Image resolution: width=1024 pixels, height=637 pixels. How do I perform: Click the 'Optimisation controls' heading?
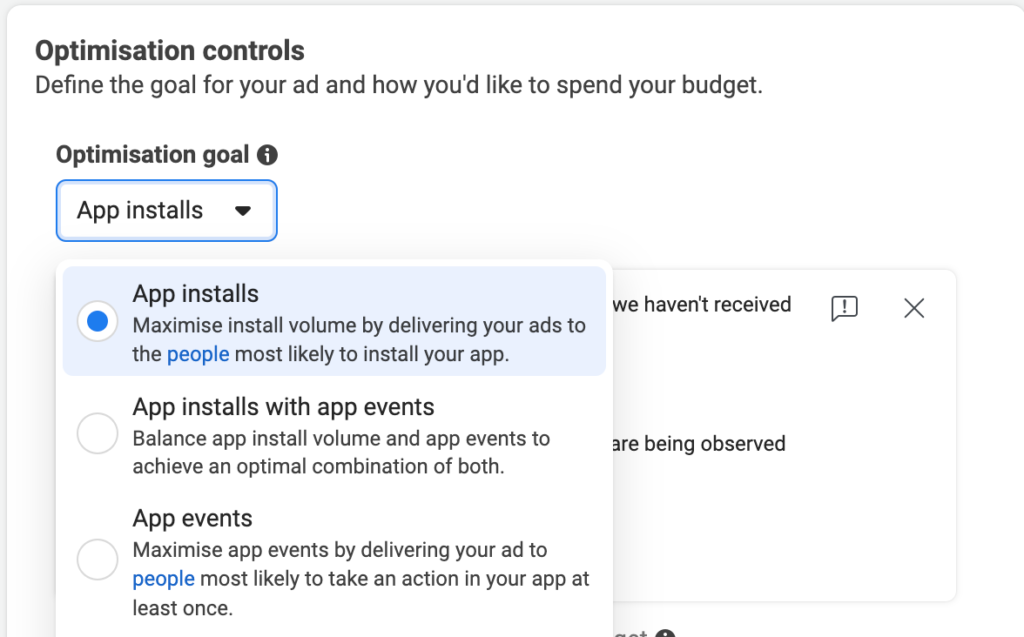pyautogui.click(x=170, y=50)
